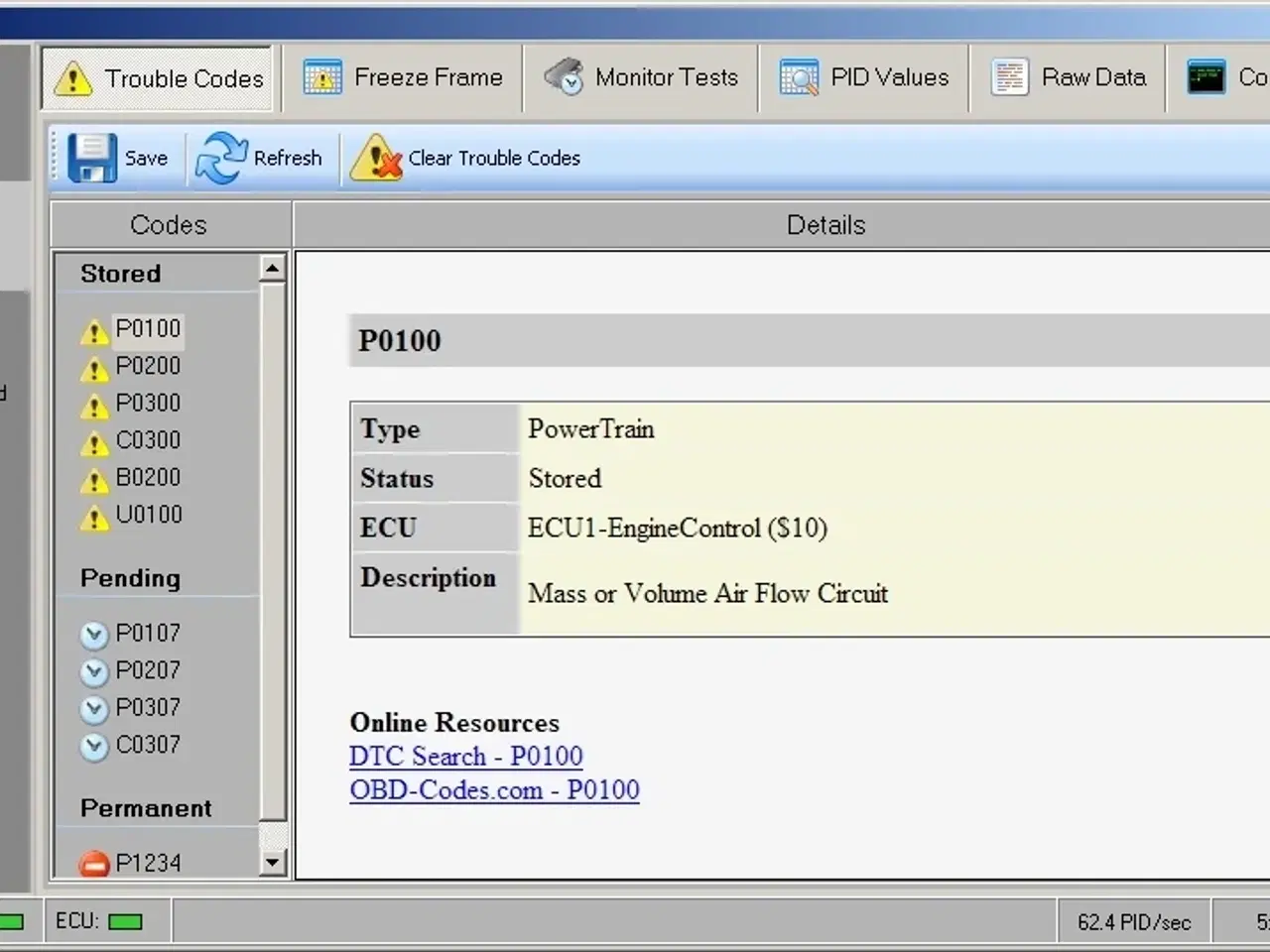Select stored code B0200
1270x952 pixels.
coord(148,477)
